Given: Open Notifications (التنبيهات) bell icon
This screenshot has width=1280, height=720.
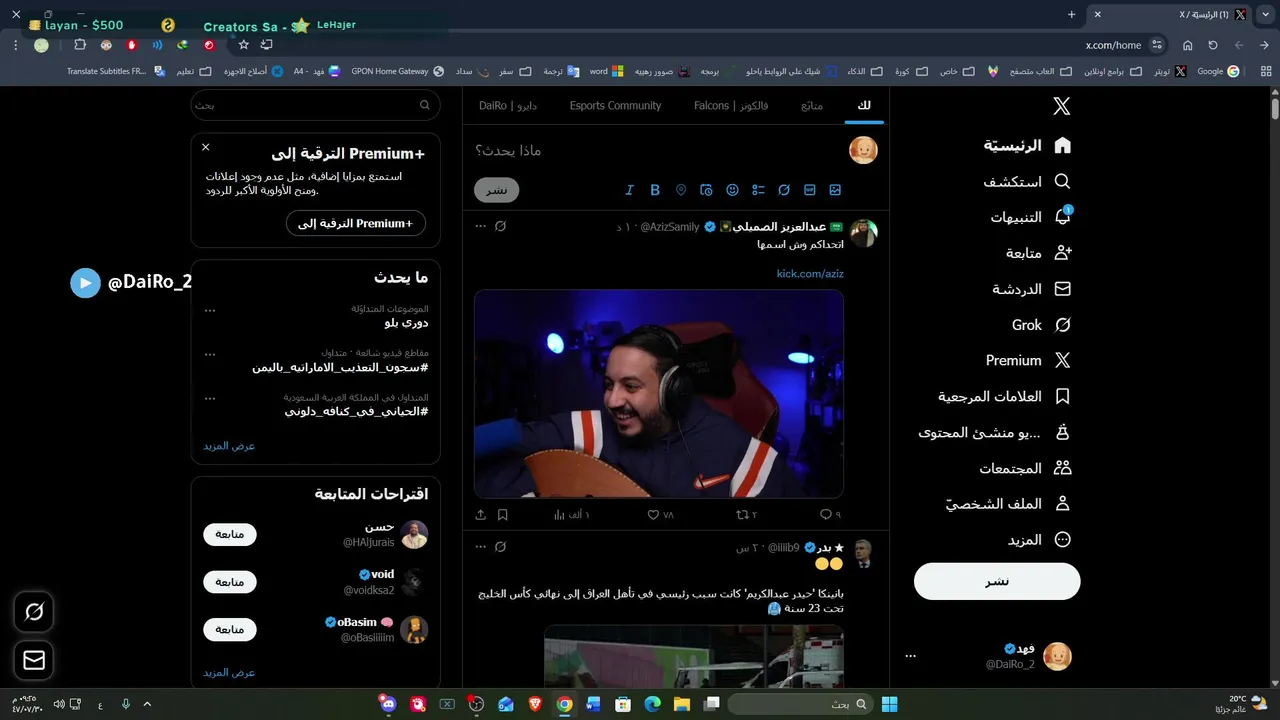Looking at the screenshot, I should [1062, 217].
